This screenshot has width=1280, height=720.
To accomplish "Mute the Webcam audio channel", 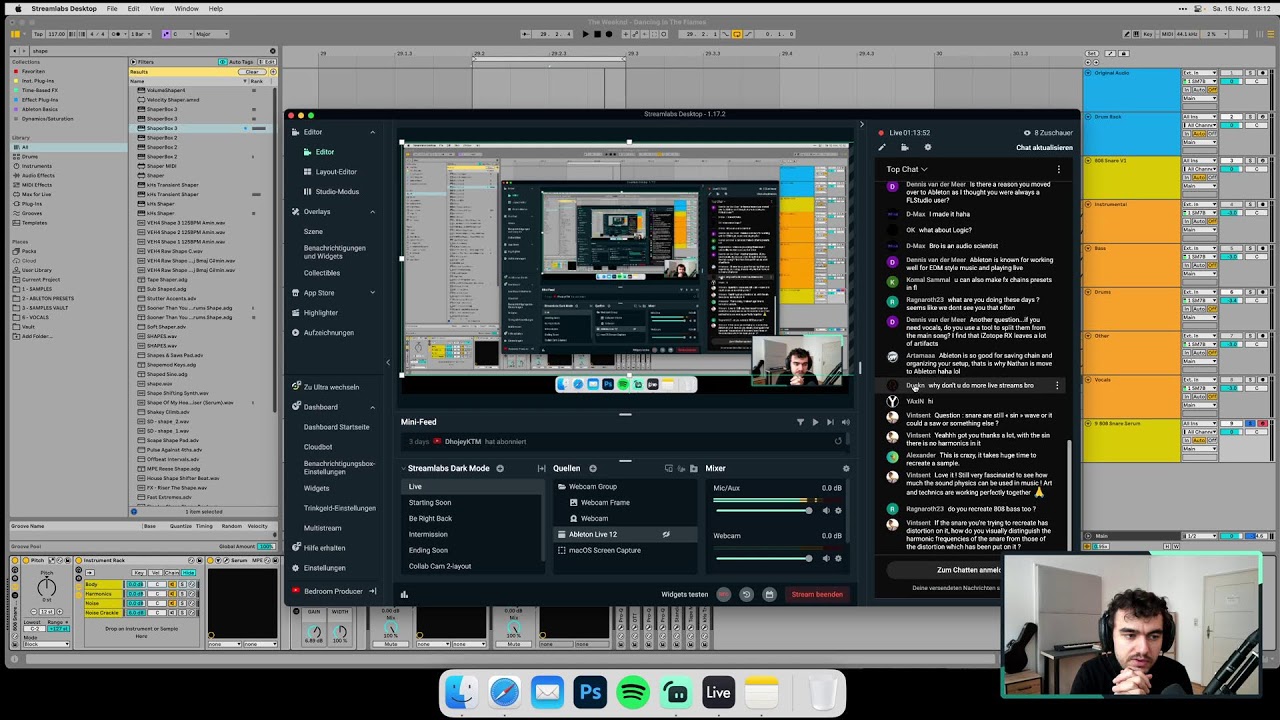I will click(826, 558).
